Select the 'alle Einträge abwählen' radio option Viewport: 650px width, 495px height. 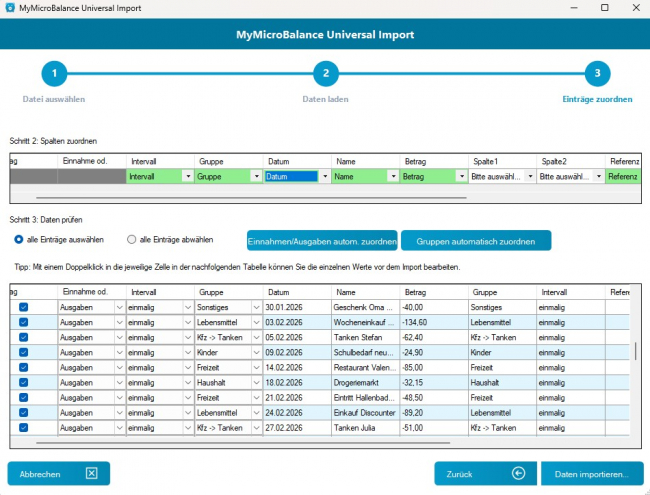click(132, 240)
